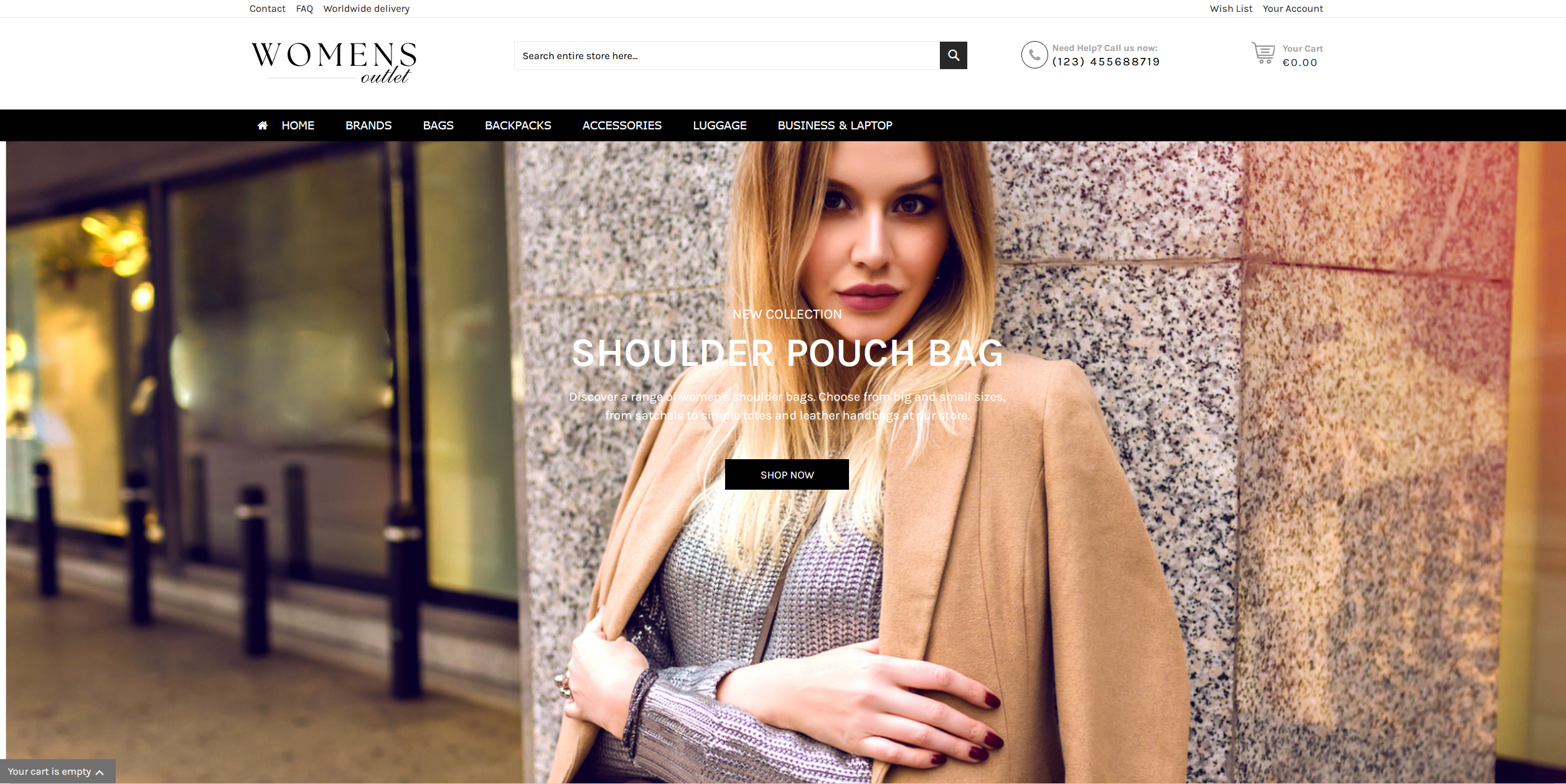Click the Contact menu item

[x=266, y=9]
